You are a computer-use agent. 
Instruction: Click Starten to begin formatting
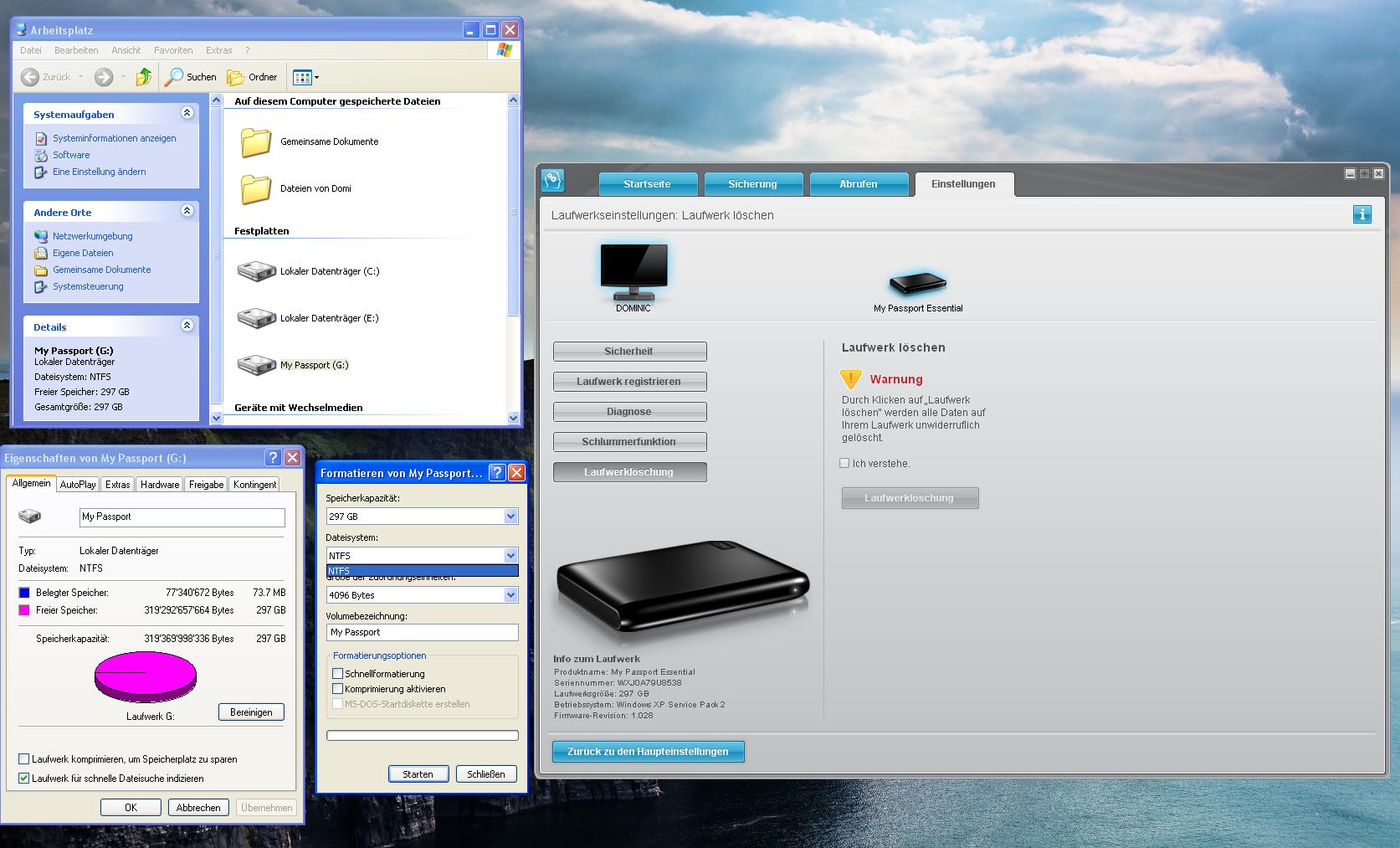click(x=418, y=774)
